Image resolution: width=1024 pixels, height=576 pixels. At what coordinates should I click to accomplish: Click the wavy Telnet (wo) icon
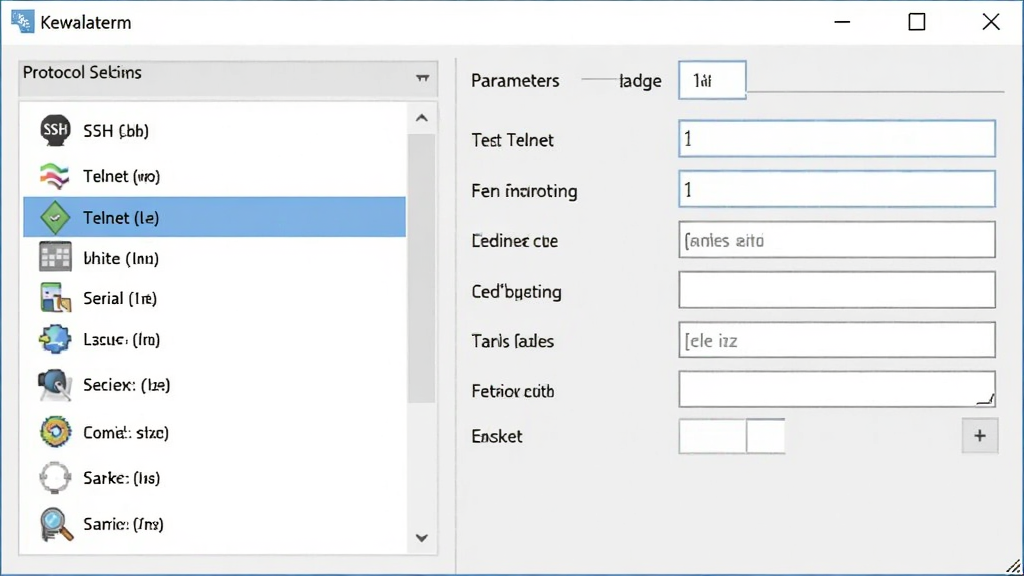coord(54,176)
